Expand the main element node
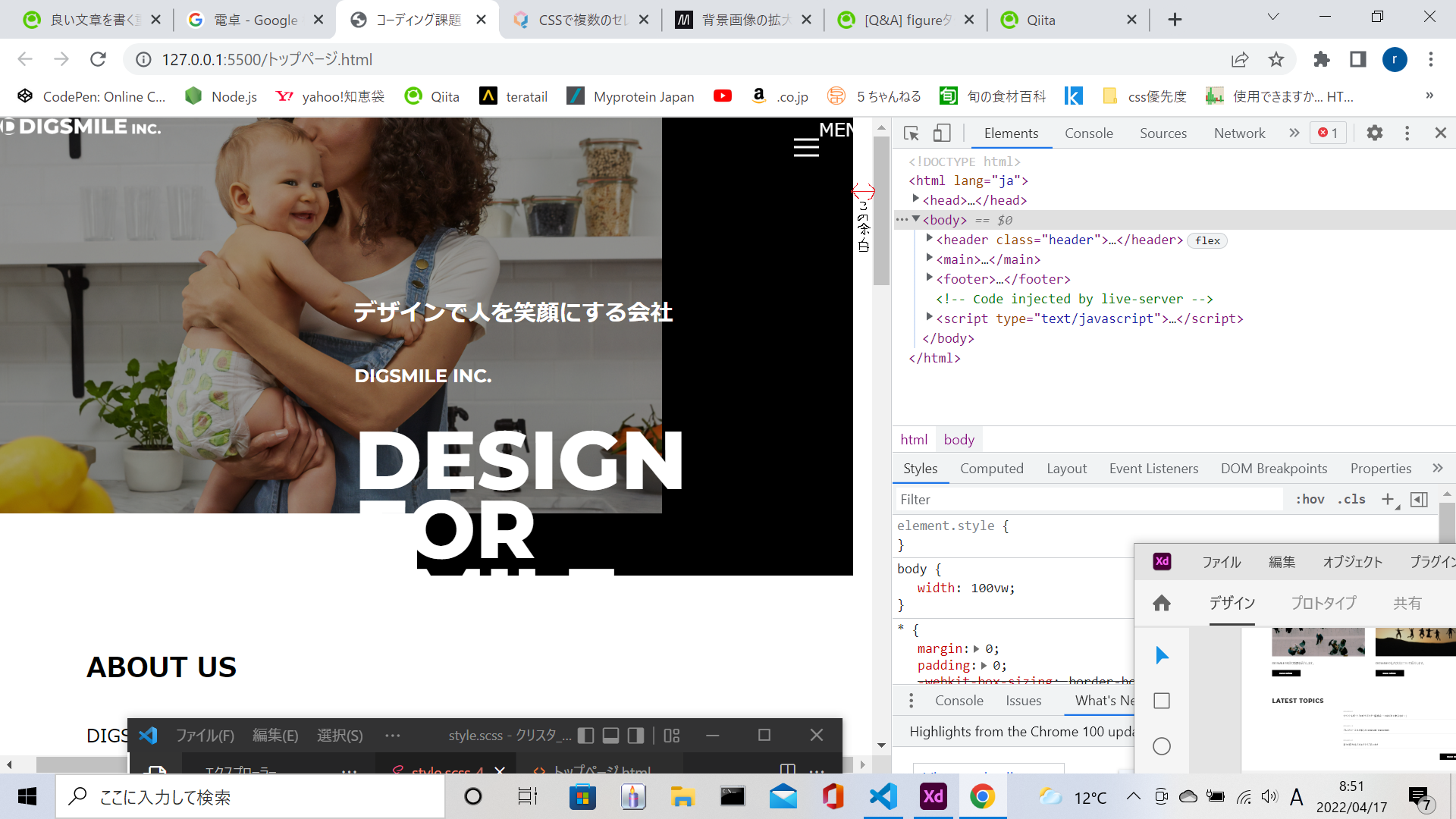 [x=930, y=259]
